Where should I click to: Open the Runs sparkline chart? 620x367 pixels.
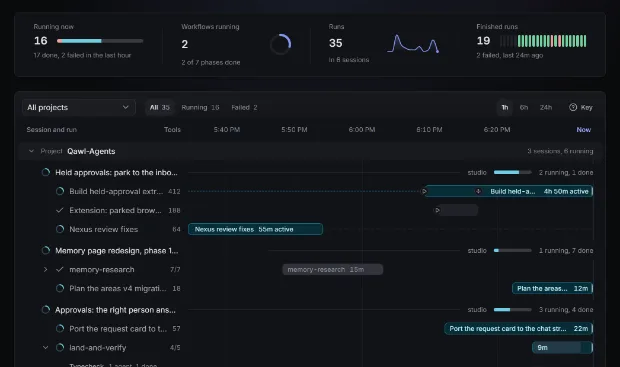click(413, 44)
